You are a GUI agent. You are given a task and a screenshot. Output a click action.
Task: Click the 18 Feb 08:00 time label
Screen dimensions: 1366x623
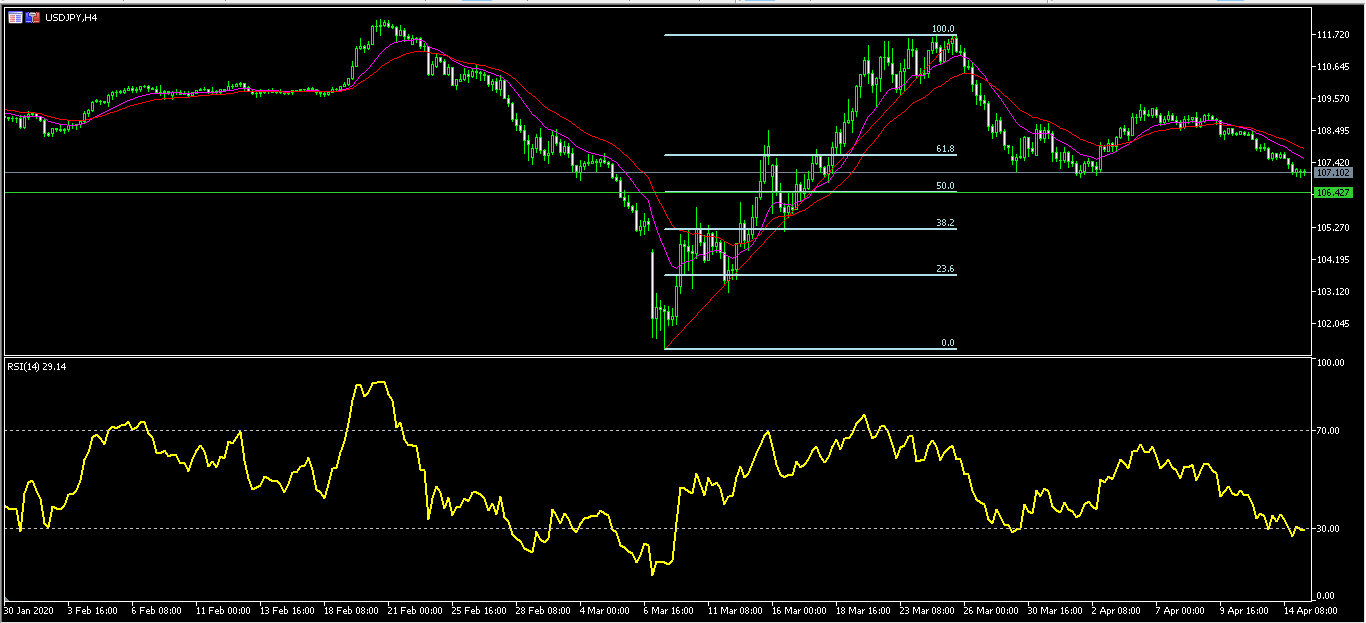(352, 609)
